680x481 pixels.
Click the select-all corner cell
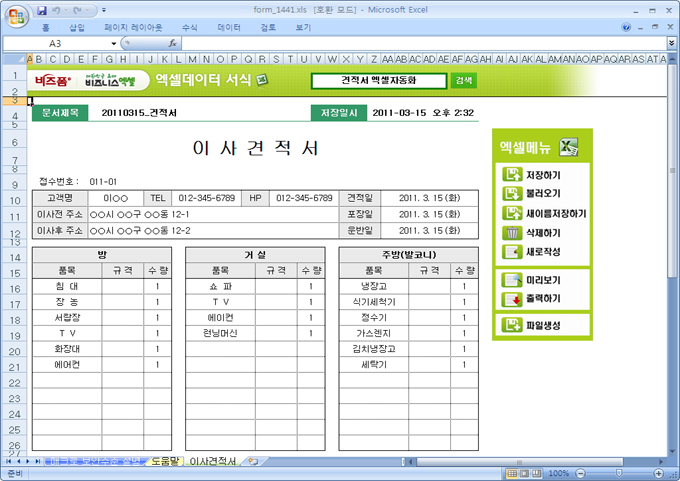click(x=14, y=59)
